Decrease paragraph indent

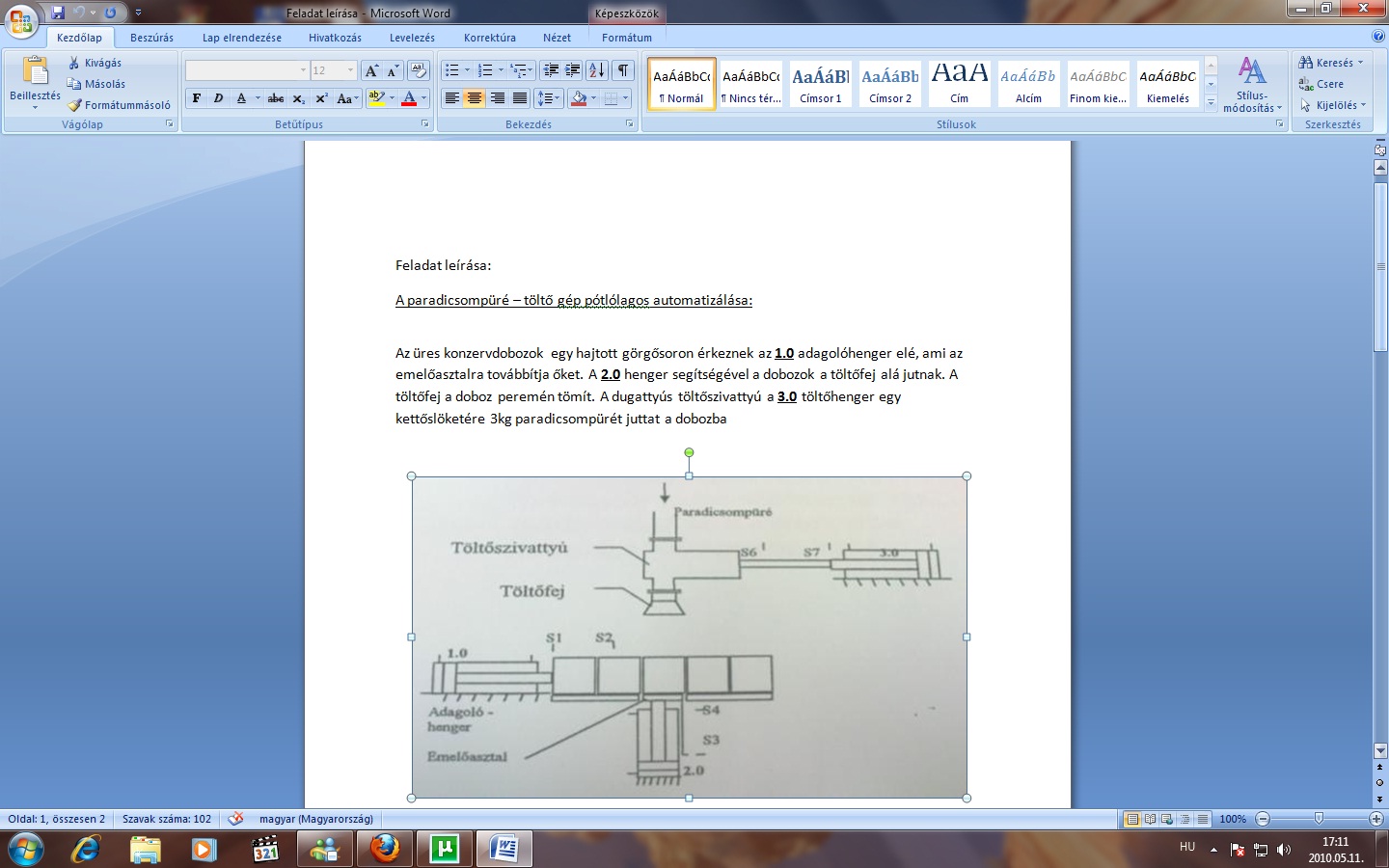551,70
